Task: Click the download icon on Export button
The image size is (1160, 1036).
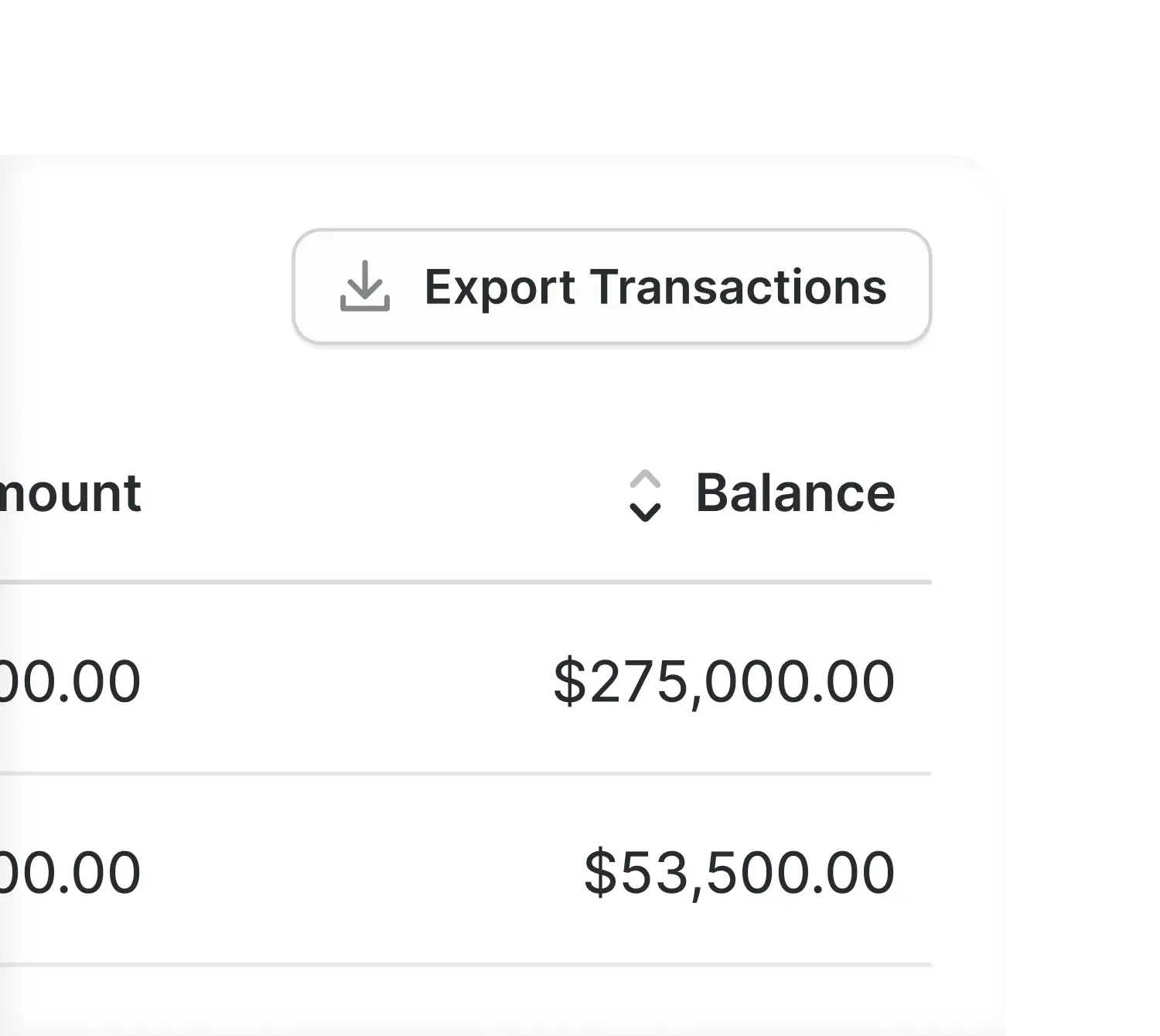Action: coord(365,286)
